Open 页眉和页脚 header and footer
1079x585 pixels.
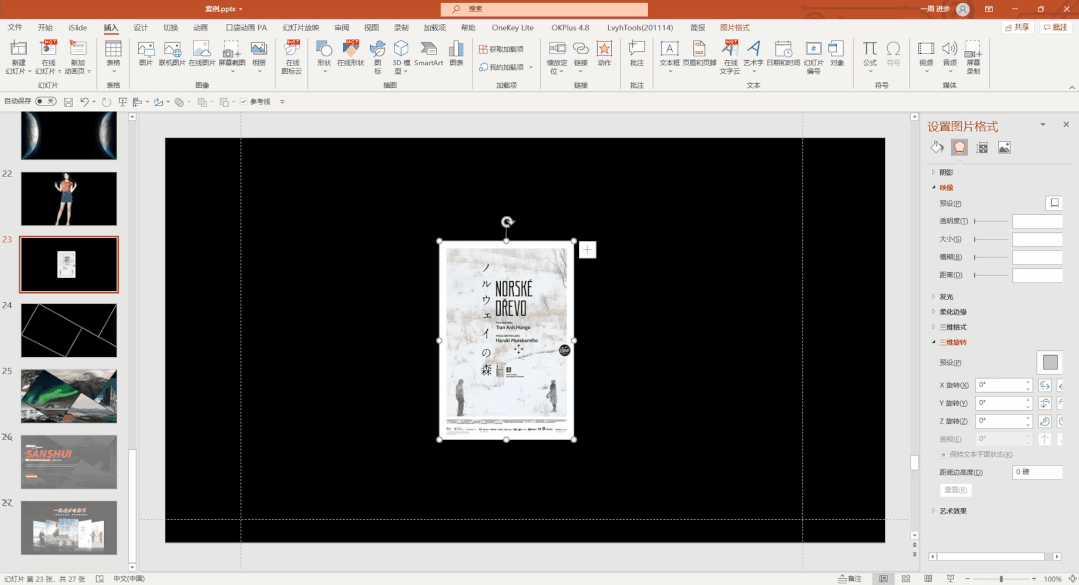(699, 53)
